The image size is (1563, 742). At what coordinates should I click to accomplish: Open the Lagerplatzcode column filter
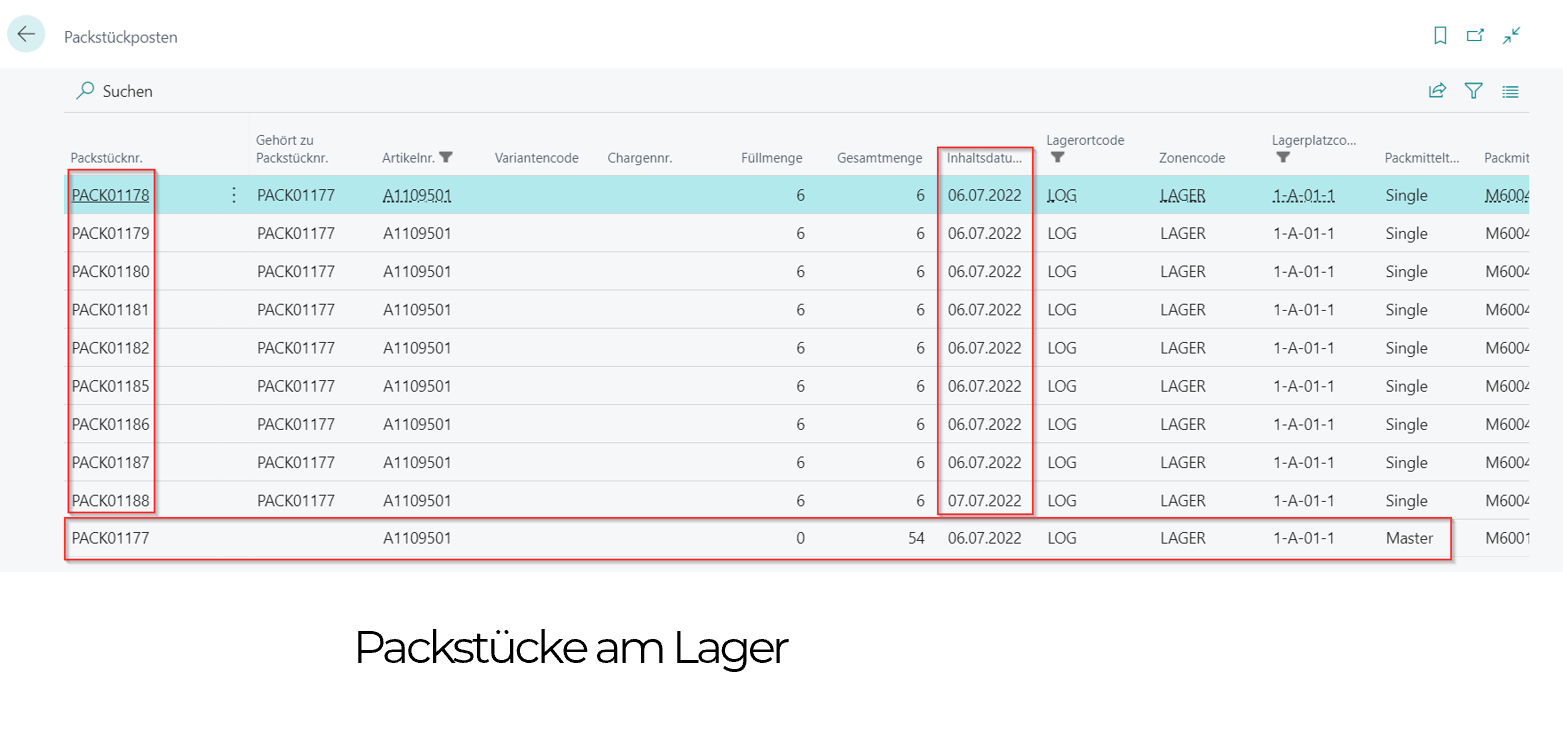click(1283, 158)
